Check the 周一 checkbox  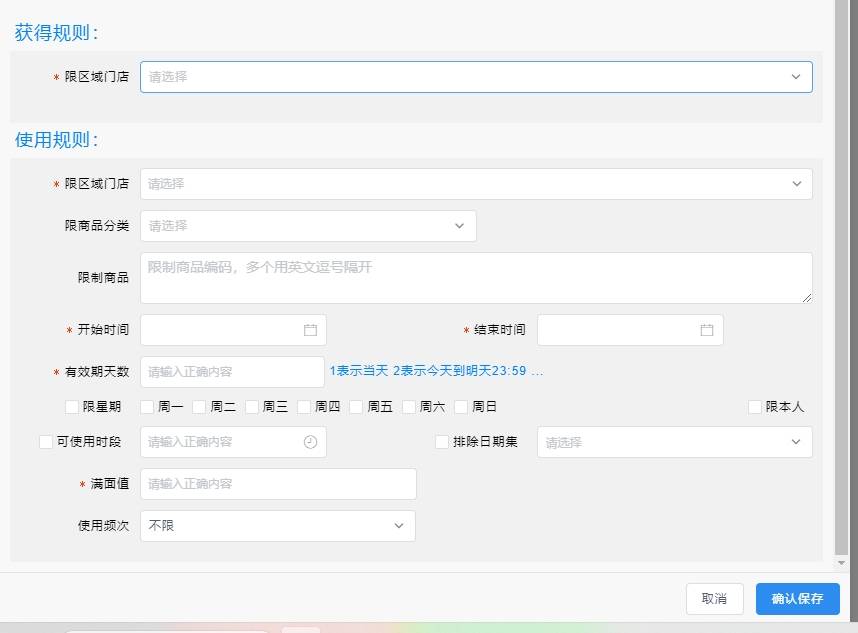pyautogui.click(x=147, y=406)
